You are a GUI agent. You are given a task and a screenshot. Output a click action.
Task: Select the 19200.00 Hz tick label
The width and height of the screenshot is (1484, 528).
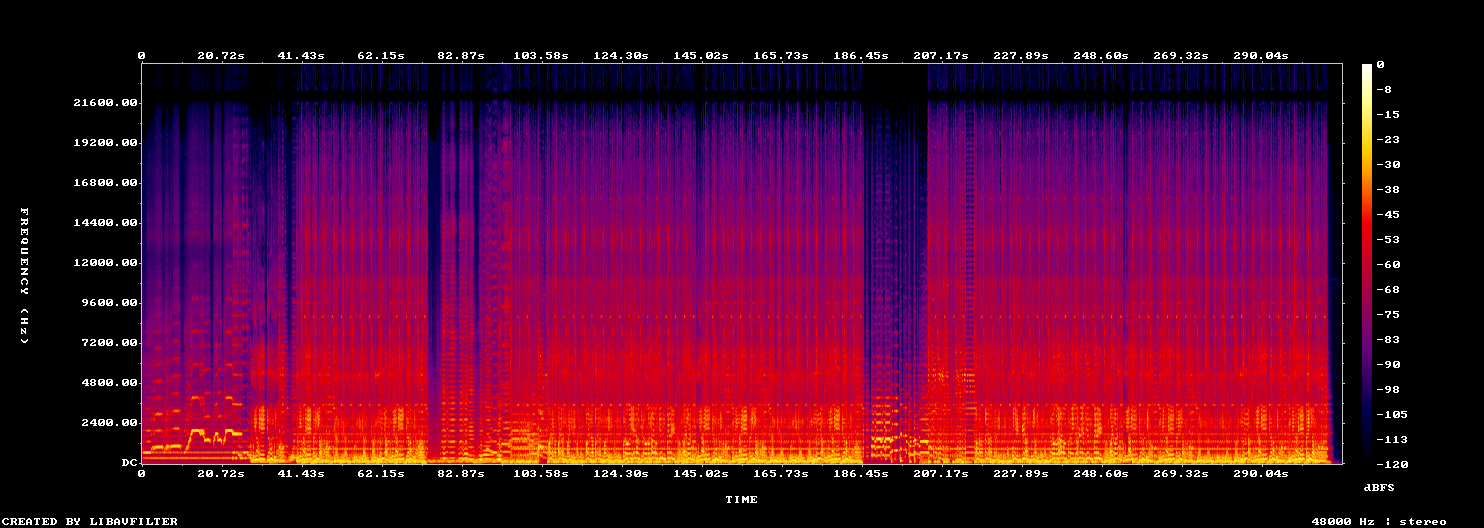(105, 143)
